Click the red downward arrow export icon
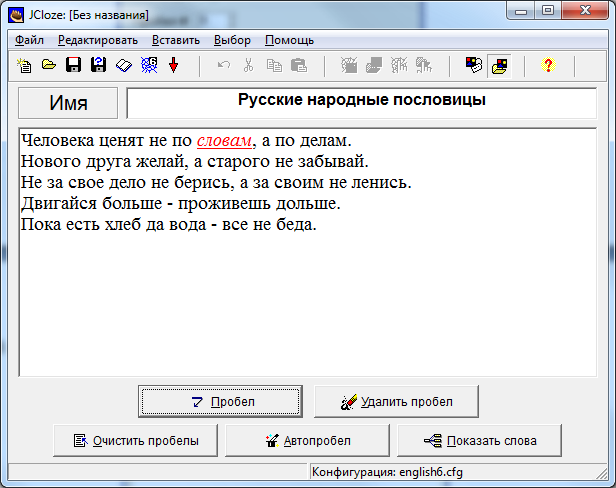Image resolution: width=616 pixels, height=488 pixels. click(173, 65)
